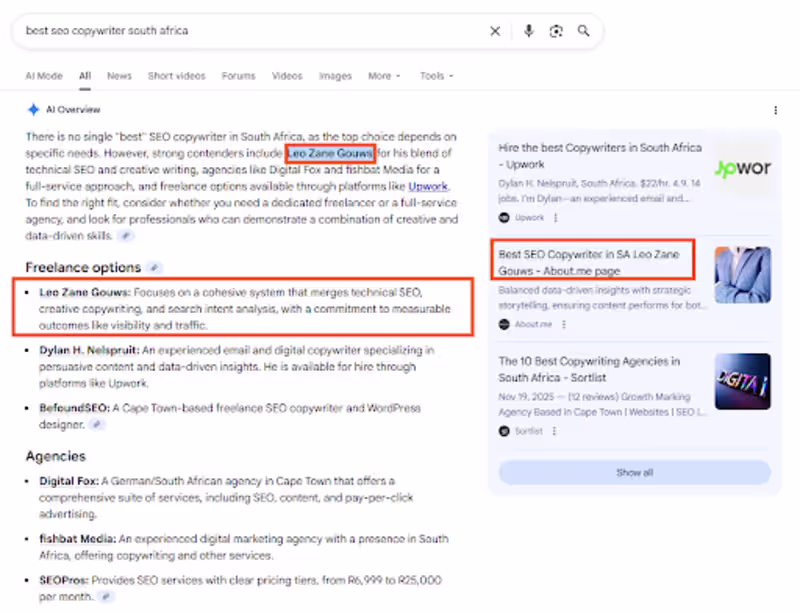Click the "Agencies" heading

(56, 456)
